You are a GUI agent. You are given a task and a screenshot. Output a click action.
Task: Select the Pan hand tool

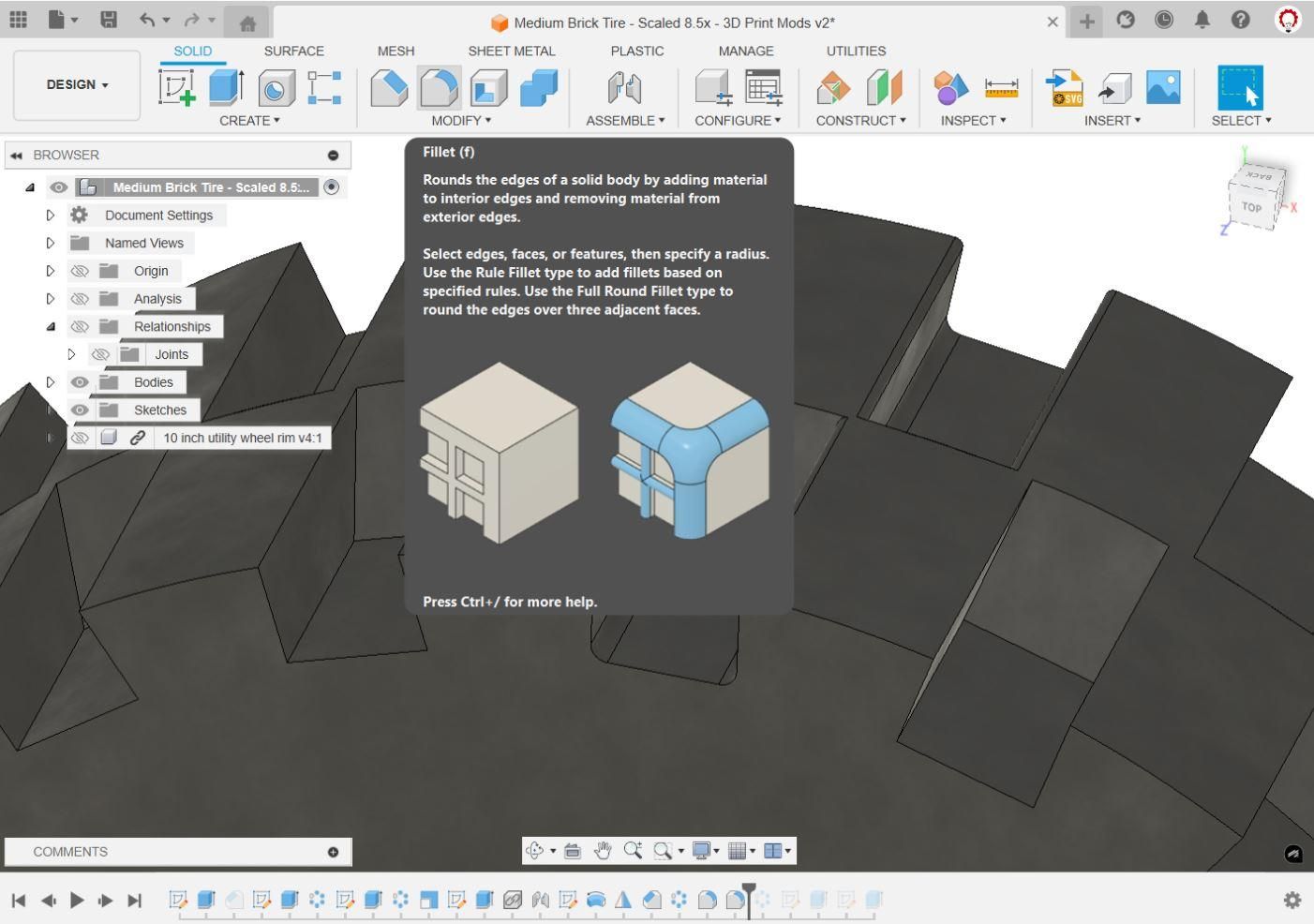pos(603,851)
